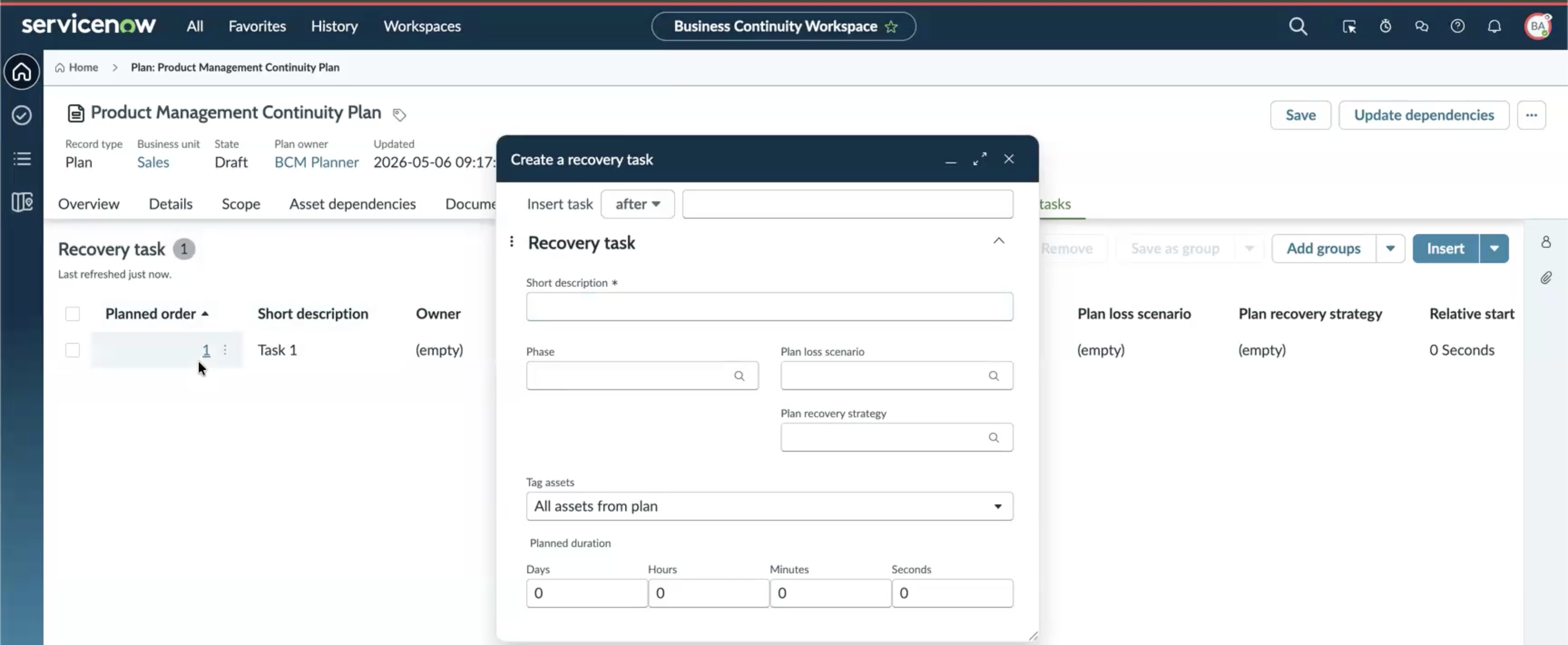Open the user contributors icon in right panel
Viewport: 1568px width, 645px height.
coord(1545,242)
